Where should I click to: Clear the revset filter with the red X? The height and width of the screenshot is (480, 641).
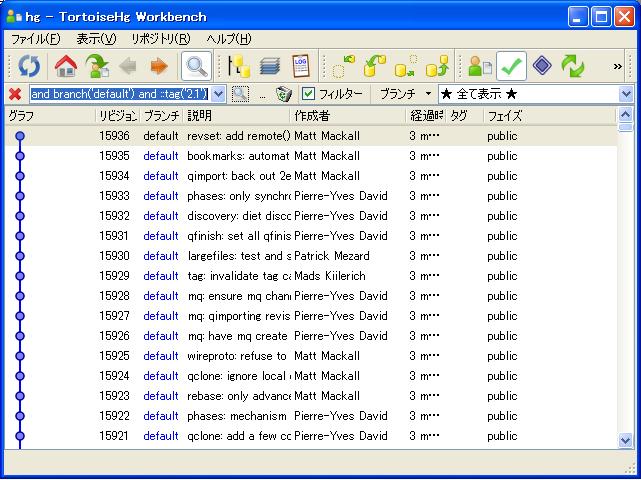[x=15, y=94]
